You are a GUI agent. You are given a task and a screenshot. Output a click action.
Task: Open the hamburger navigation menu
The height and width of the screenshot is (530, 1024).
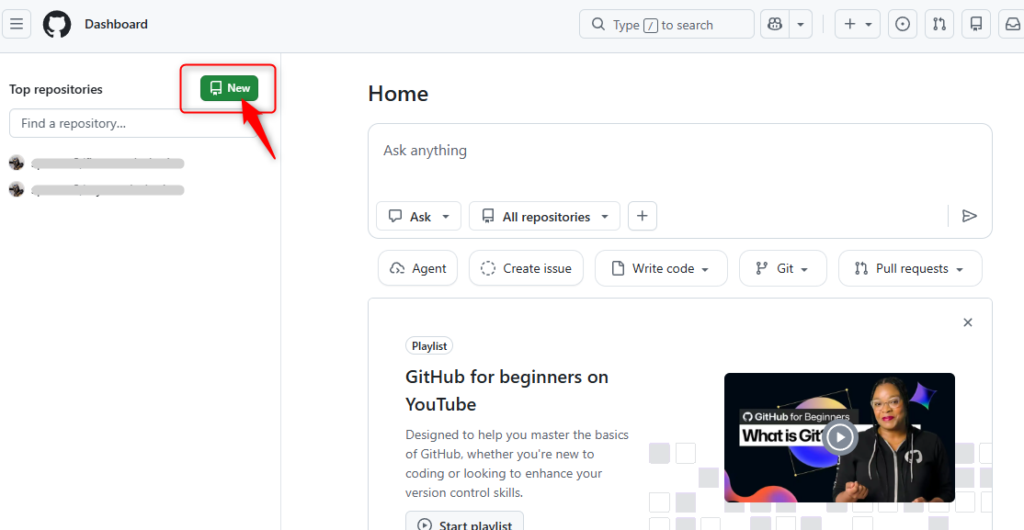pos(17,24)
